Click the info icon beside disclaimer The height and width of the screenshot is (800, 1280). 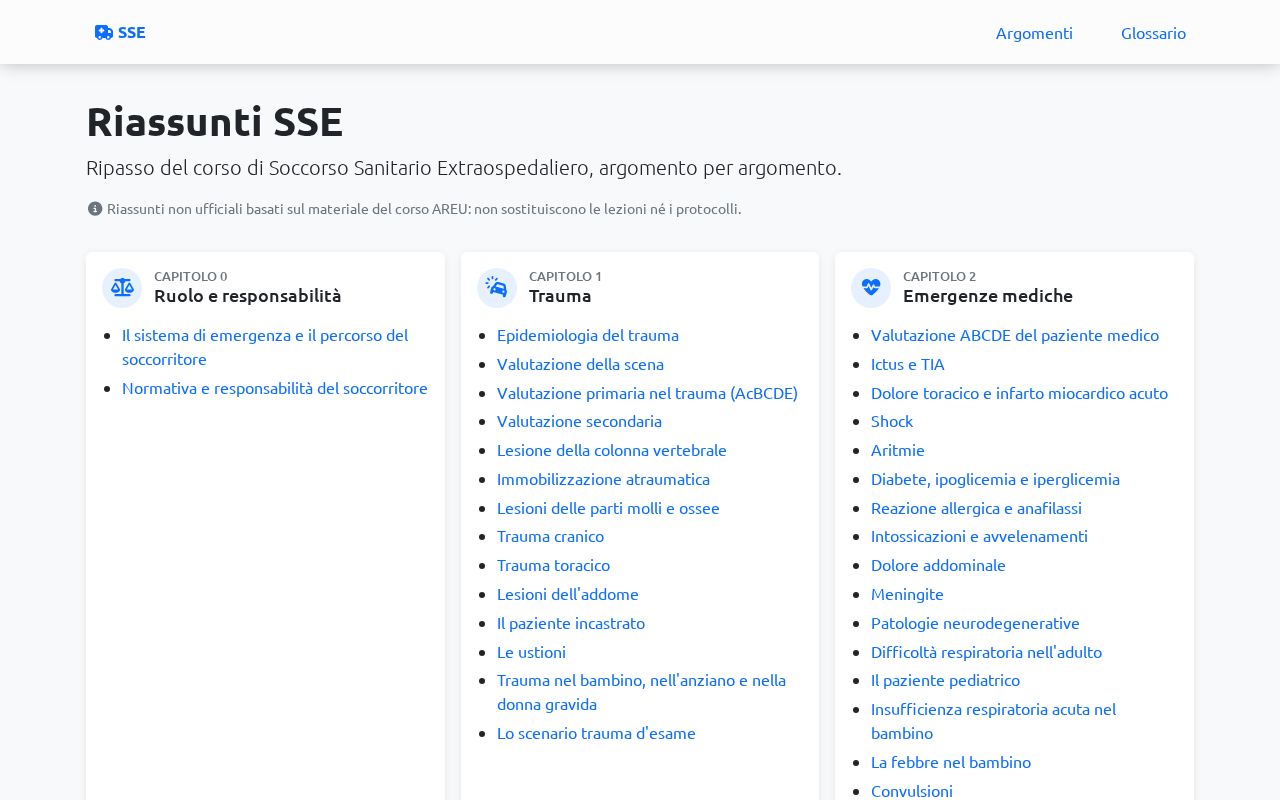click(95, 209)
